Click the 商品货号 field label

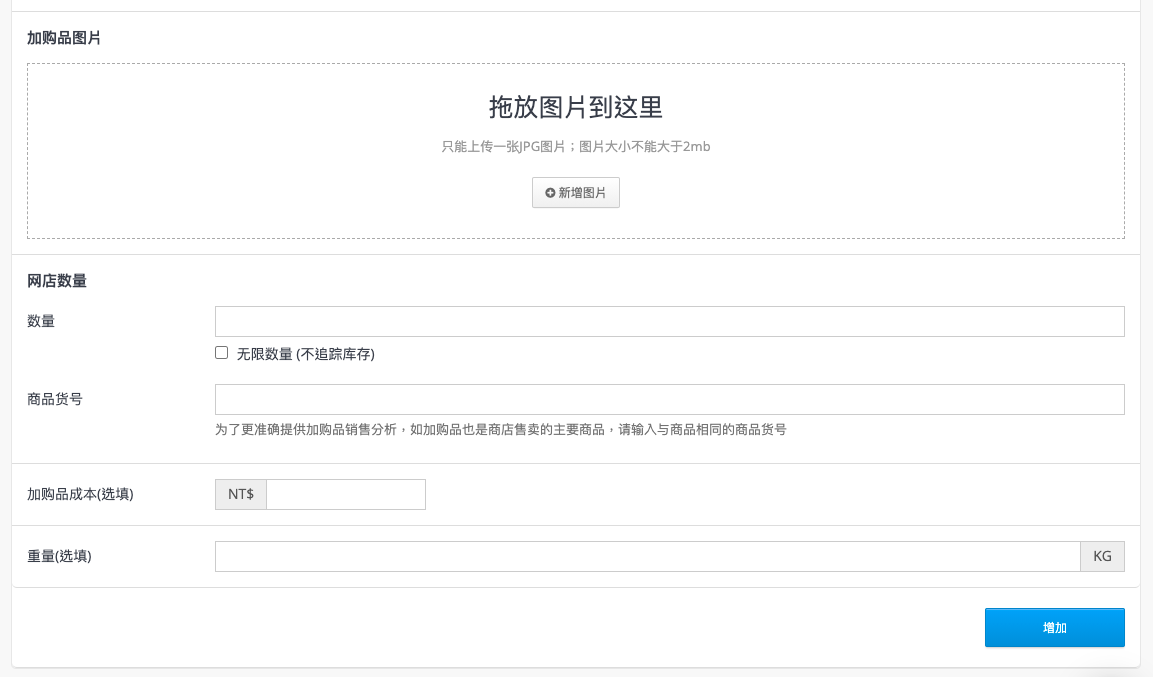(x=55, y=399)
